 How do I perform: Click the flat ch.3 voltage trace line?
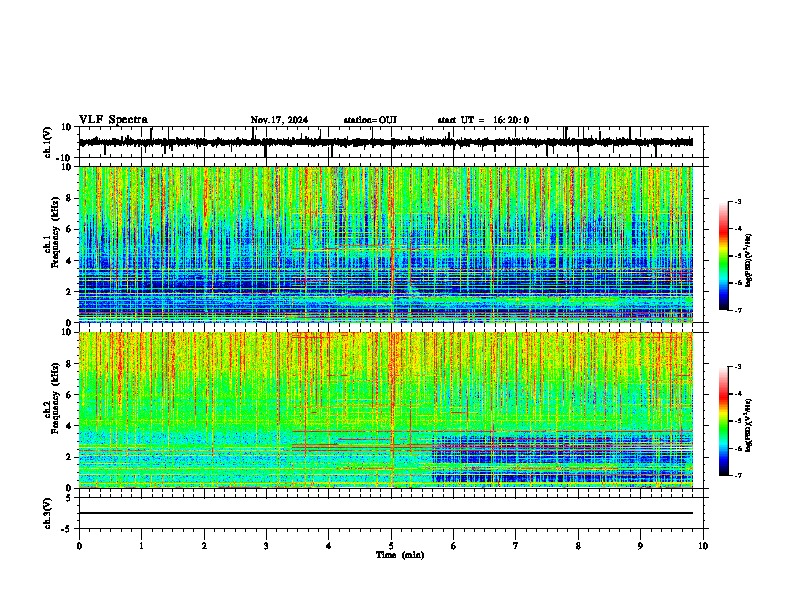click(x=386, y=513)
